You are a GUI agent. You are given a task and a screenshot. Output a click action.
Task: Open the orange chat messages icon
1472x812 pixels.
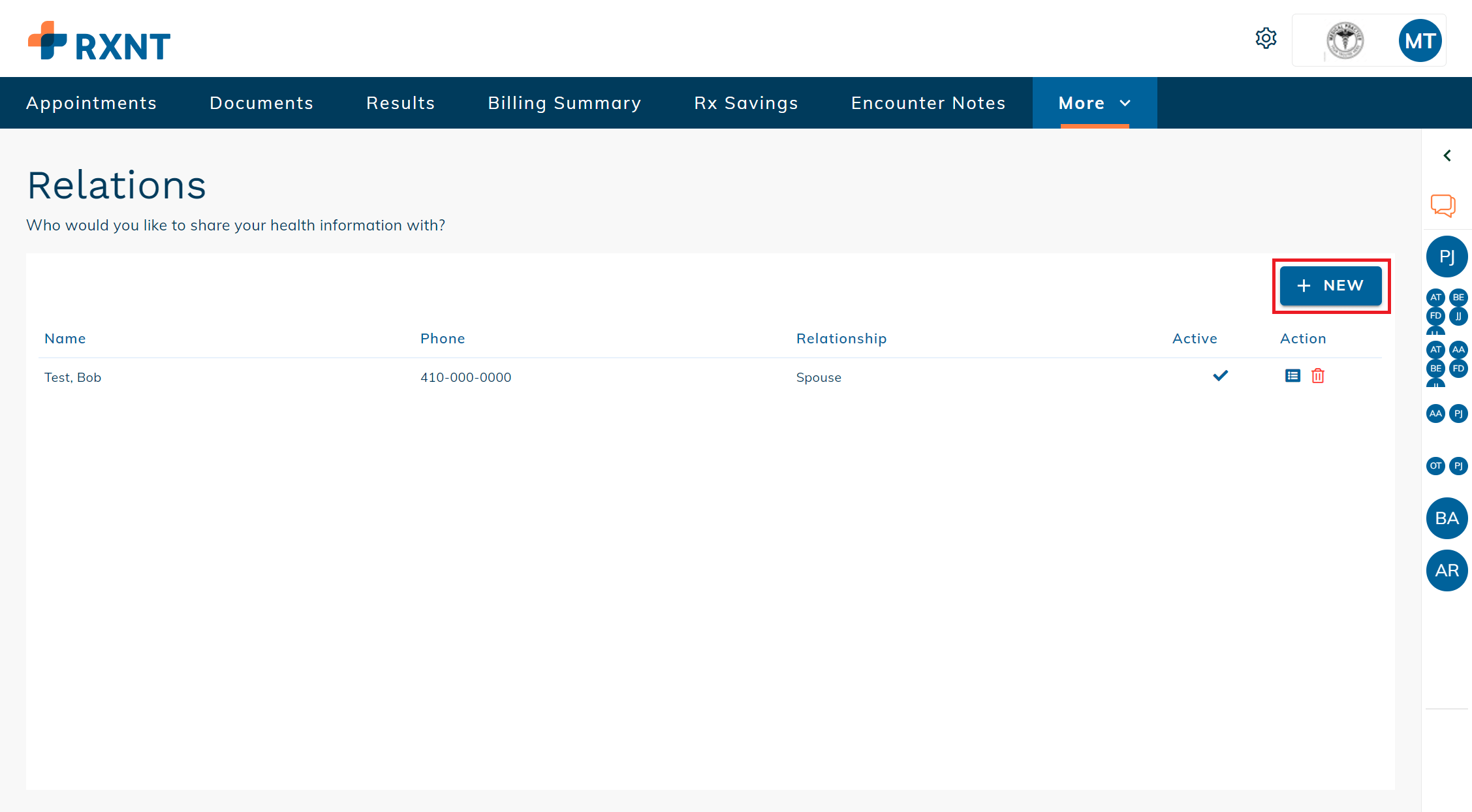point(1443,206)
